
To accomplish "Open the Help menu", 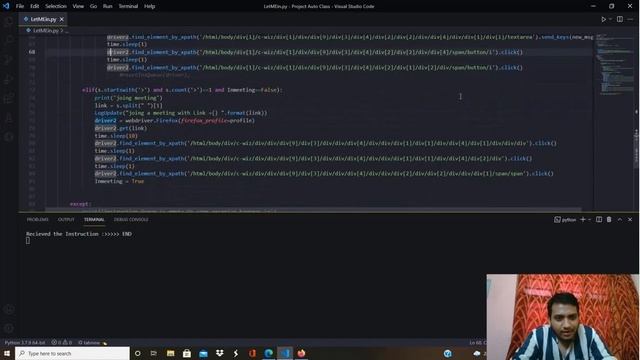I will coord(149,6).
